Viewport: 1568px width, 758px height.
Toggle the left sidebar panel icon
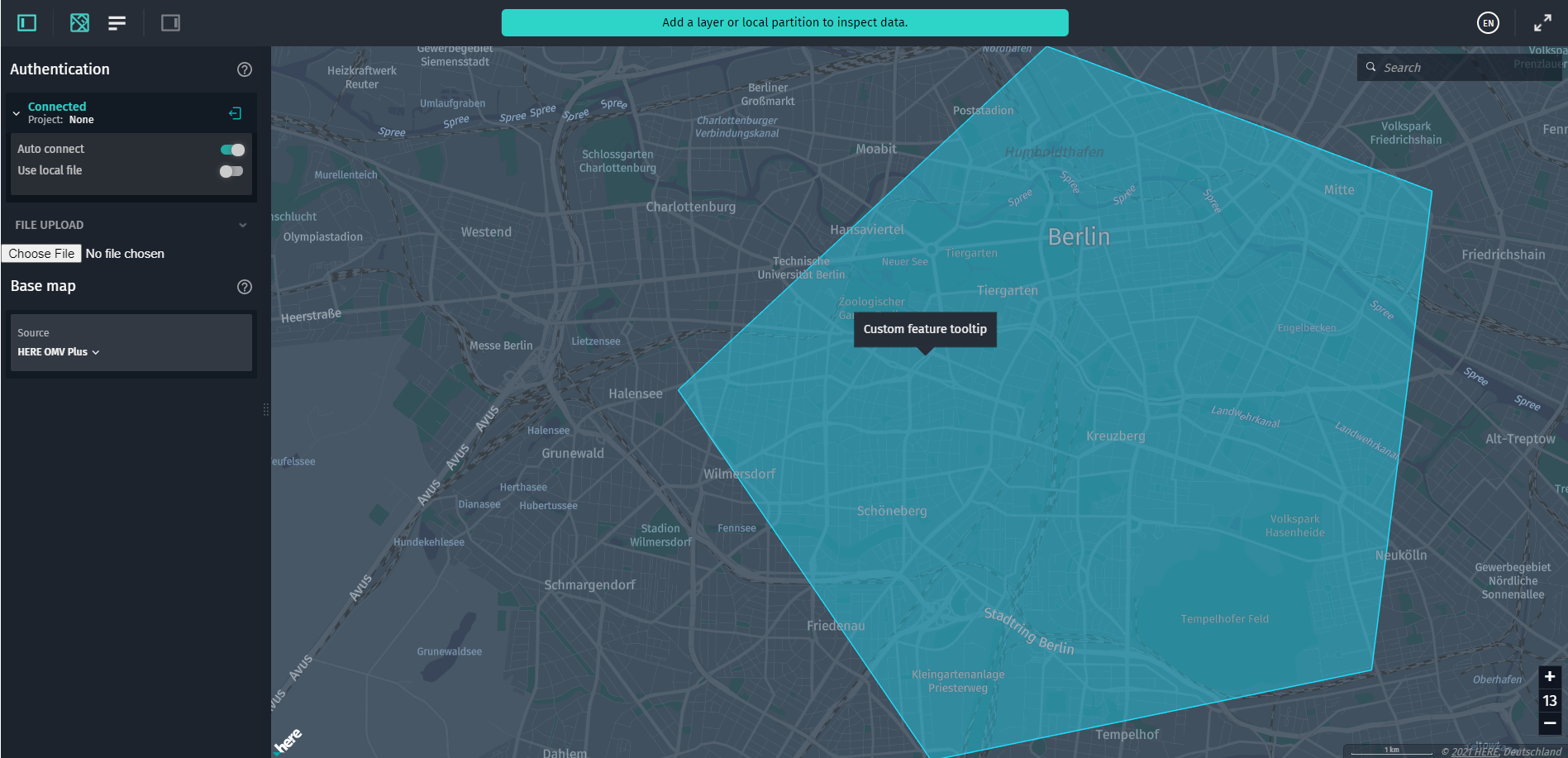[x=26, y=22]
